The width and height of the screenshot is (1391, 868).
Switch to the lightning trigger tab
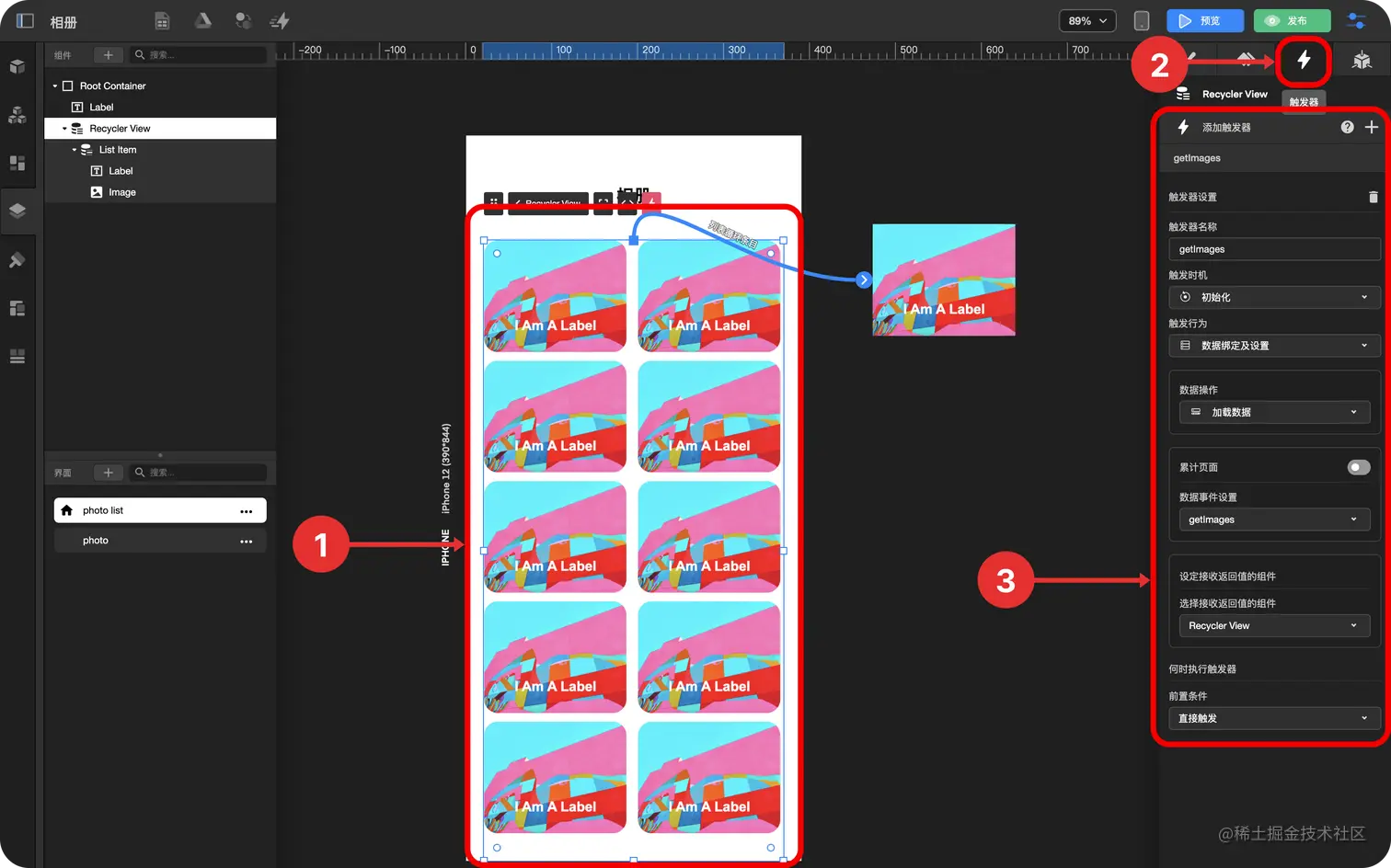coord(1304,61)
